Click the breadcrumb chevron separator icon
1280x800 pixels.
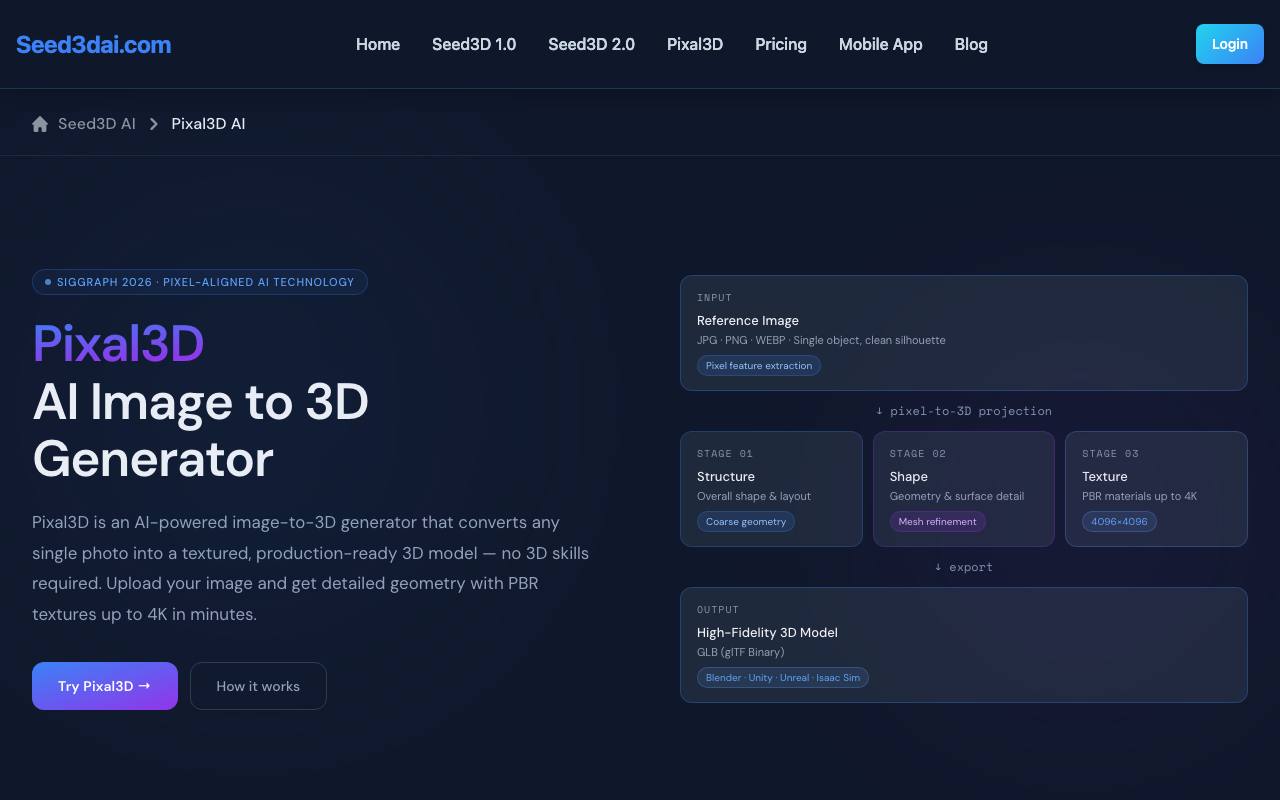pos(154,124)
